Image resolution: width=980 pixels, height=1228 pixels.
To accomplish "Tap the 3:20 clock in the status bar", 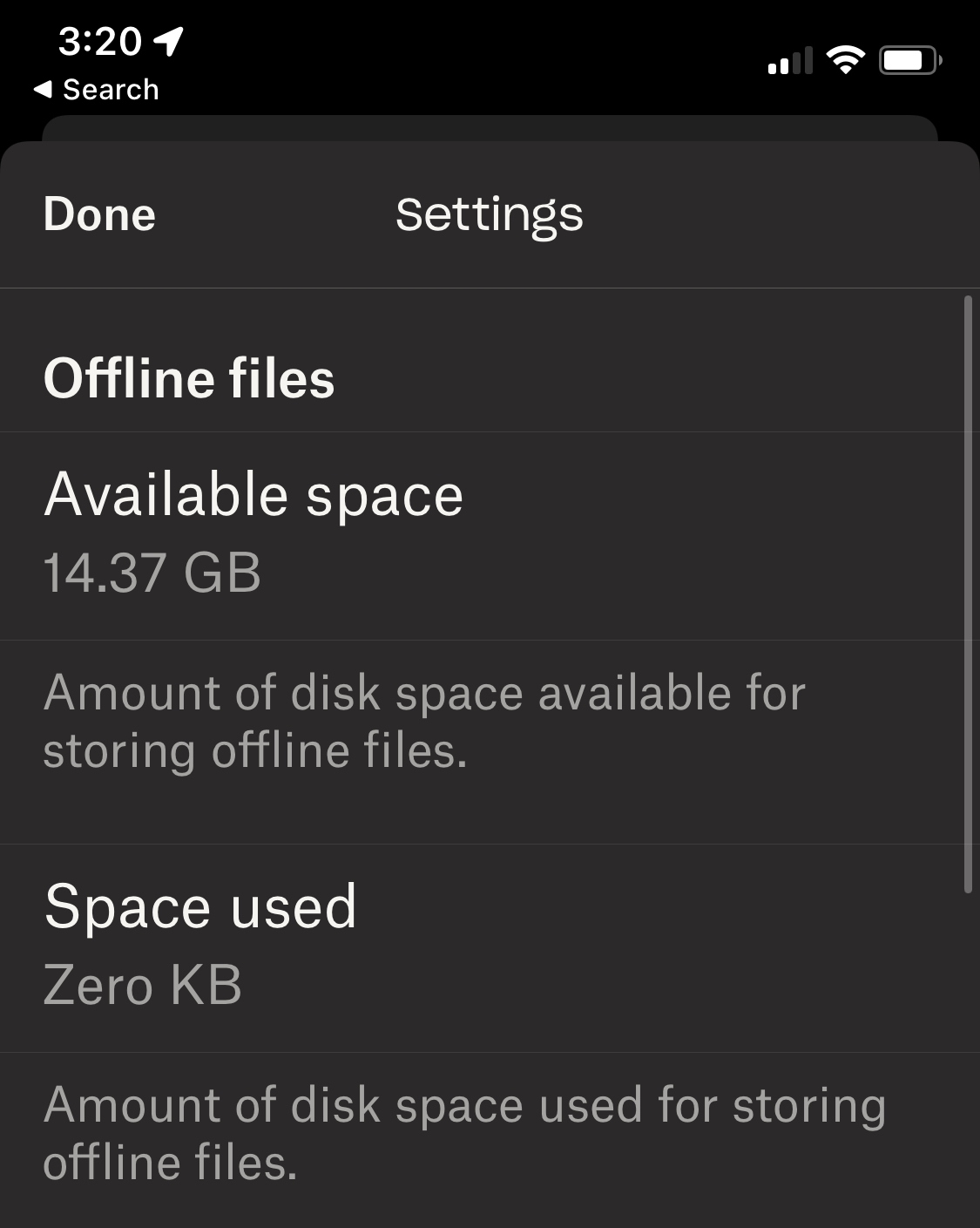I will (x=99, y=40).
